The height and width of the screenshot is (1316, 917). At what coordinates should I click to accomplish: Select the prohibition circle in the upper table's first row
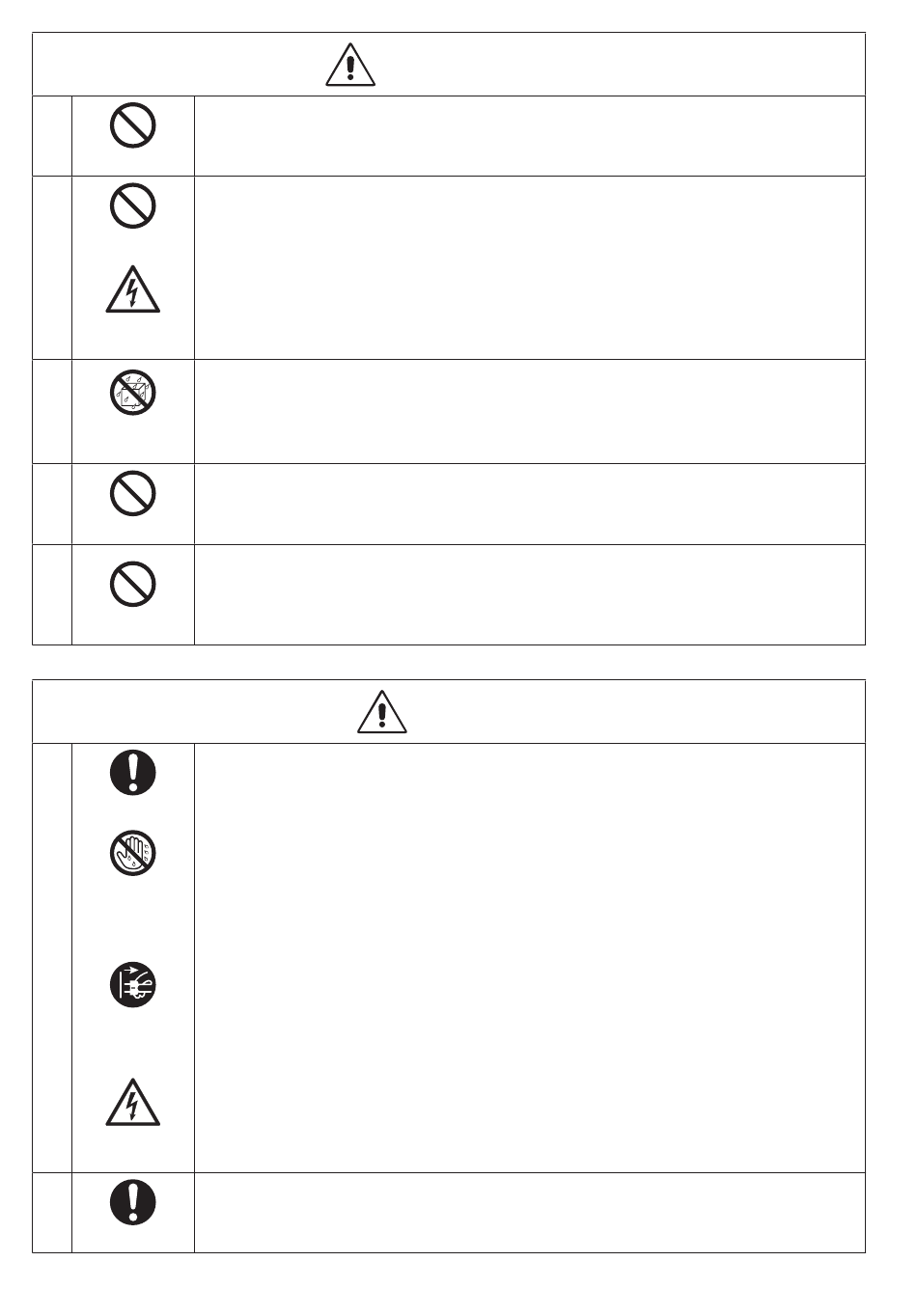(x=133, y=125)
